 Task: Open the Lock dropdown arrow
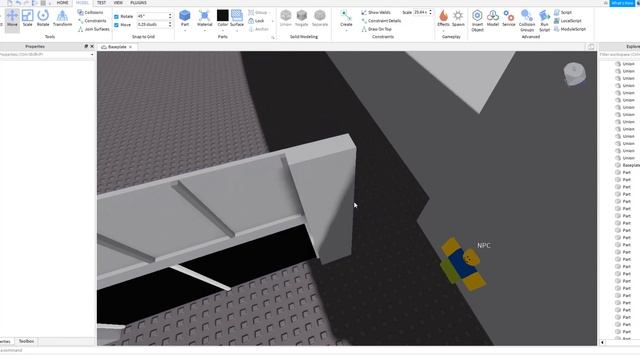(273, 21)
